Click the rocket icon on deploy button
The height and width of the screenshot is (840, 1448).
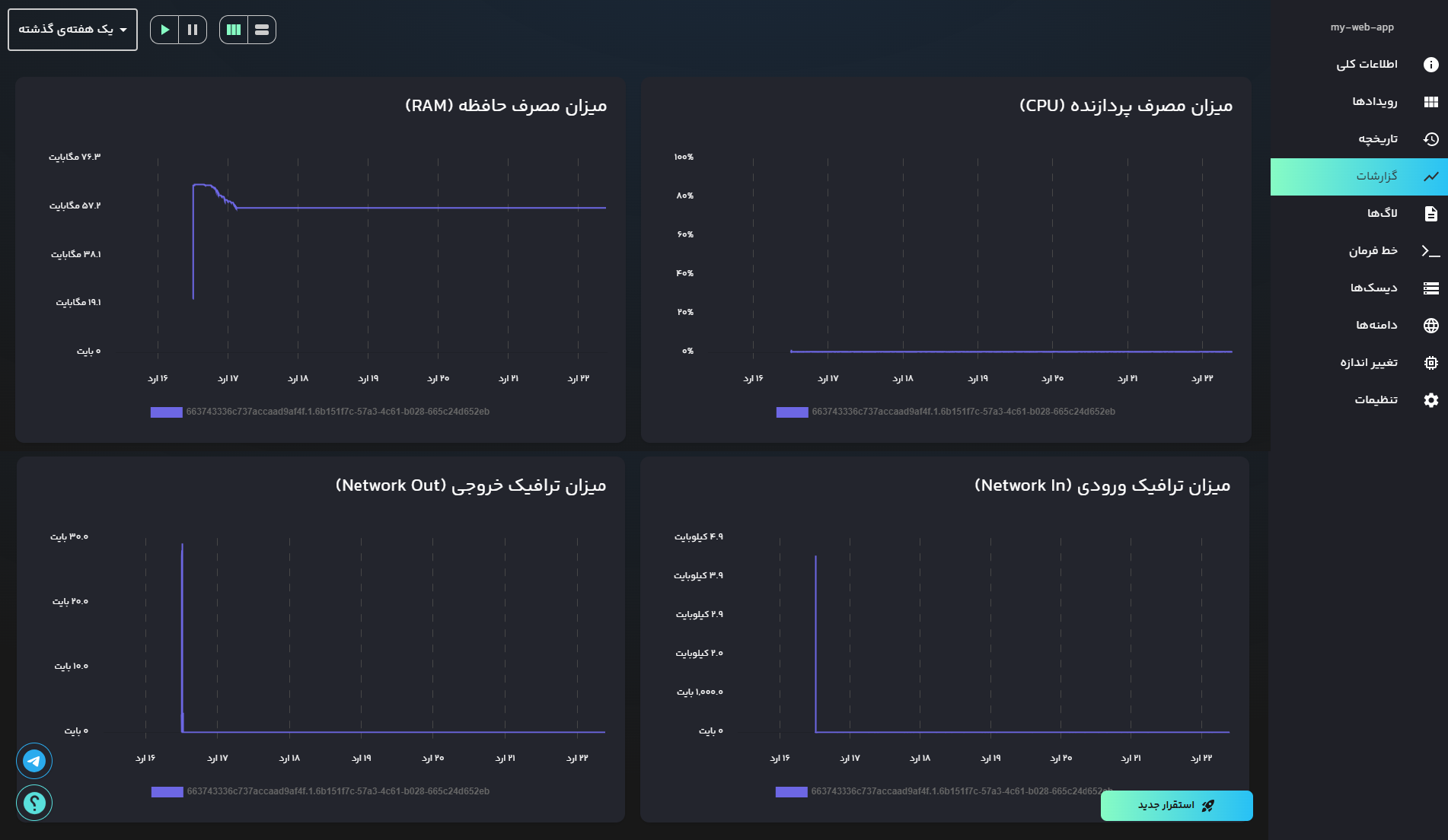point(1207,806)
